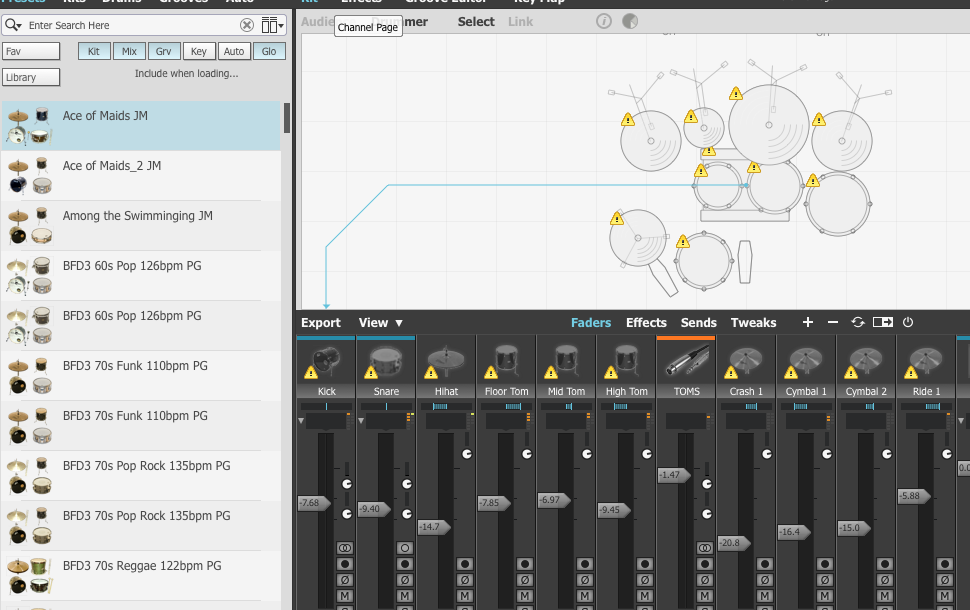Click the Ride 1 fader handle at -5.88
This screenshot has height=610, width=970.
914,496
